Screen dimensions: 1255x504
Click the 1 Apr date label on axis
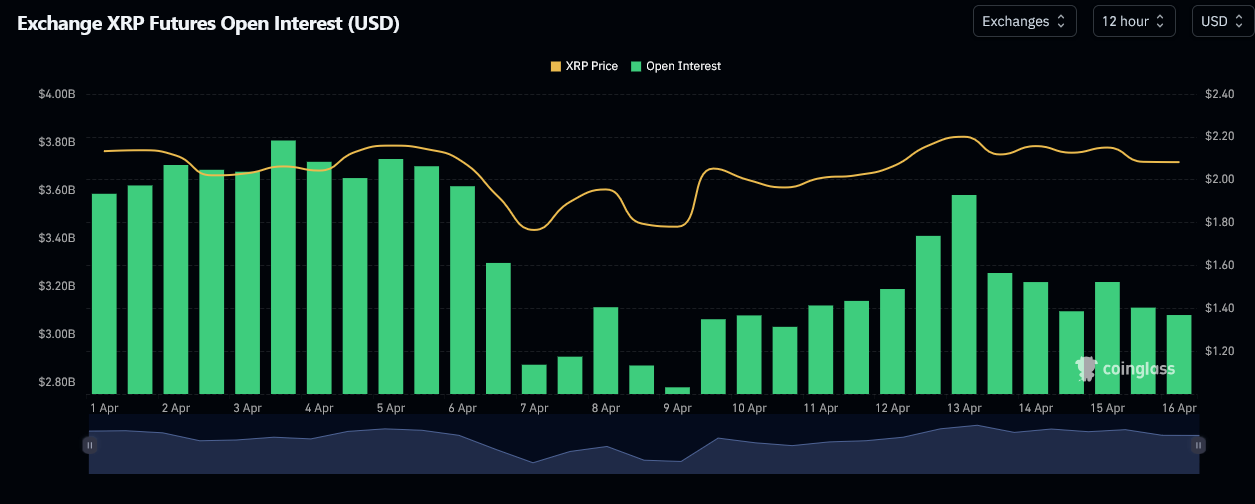pos(104,408)
